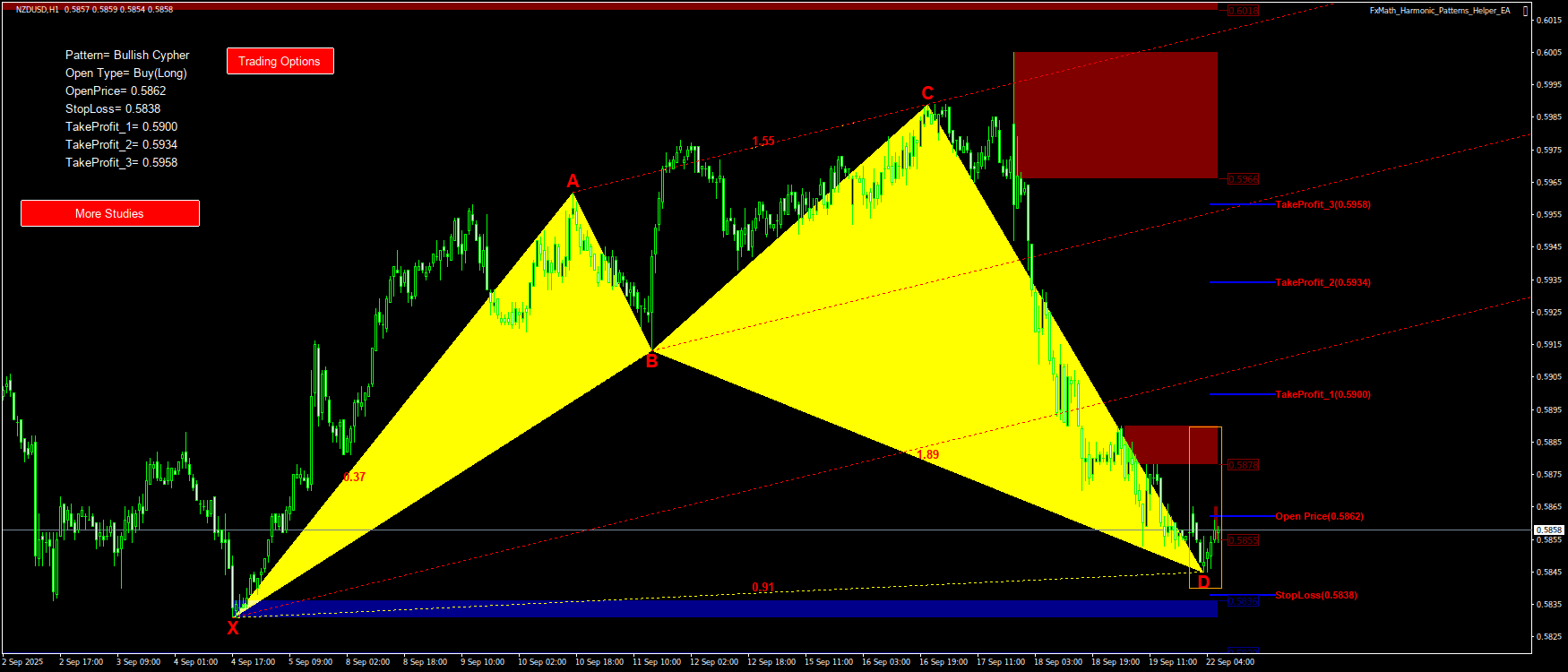This screenshot has width=1568, height=672.
Task: Click the Open Price(0.5862) line label
Action: tap(1319, 516)
